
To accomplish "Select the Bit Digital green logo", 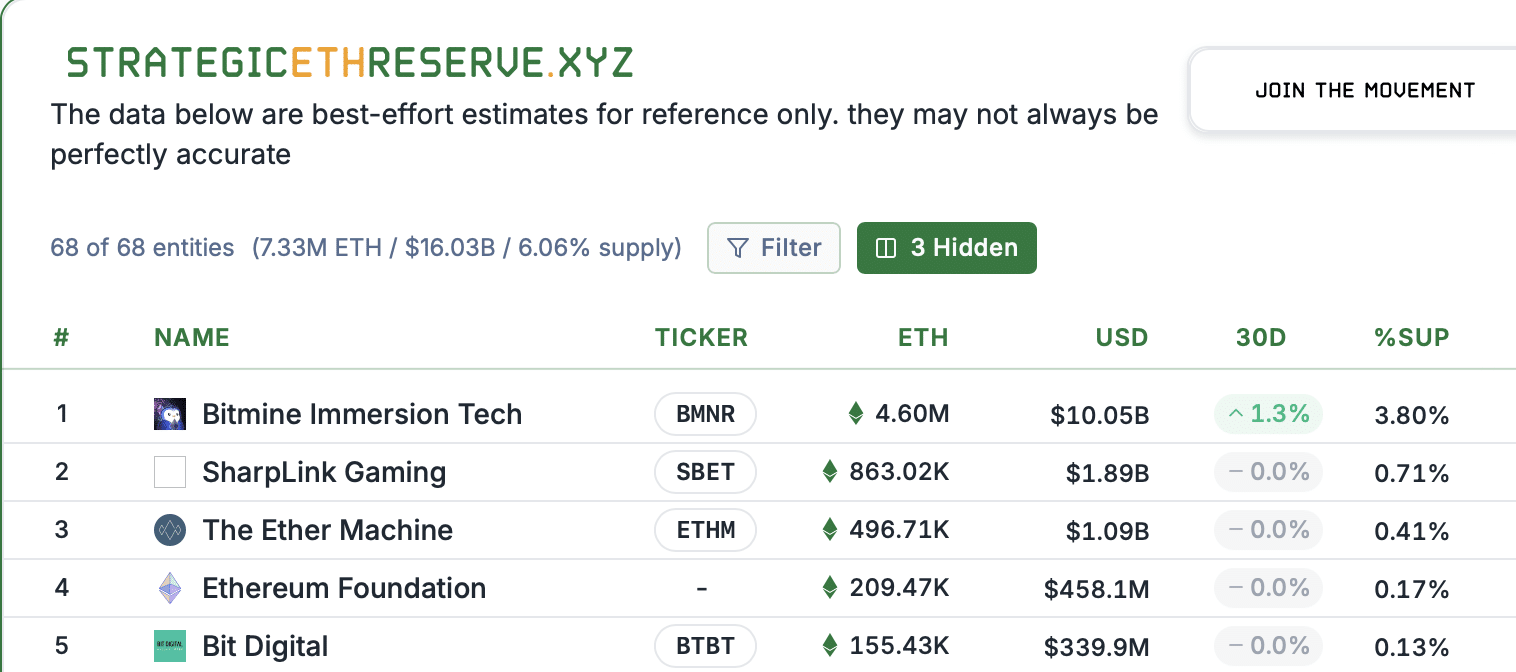I will coord(170,646).
